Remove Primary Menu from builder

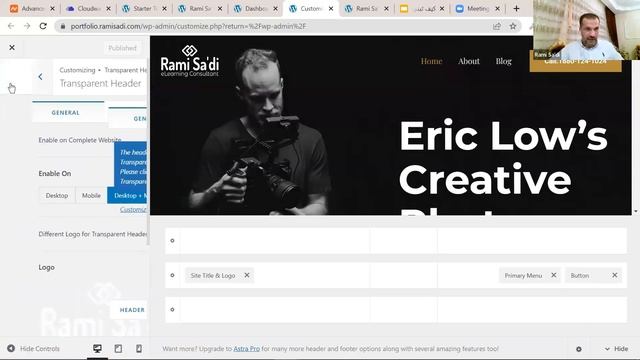(554, 275)
